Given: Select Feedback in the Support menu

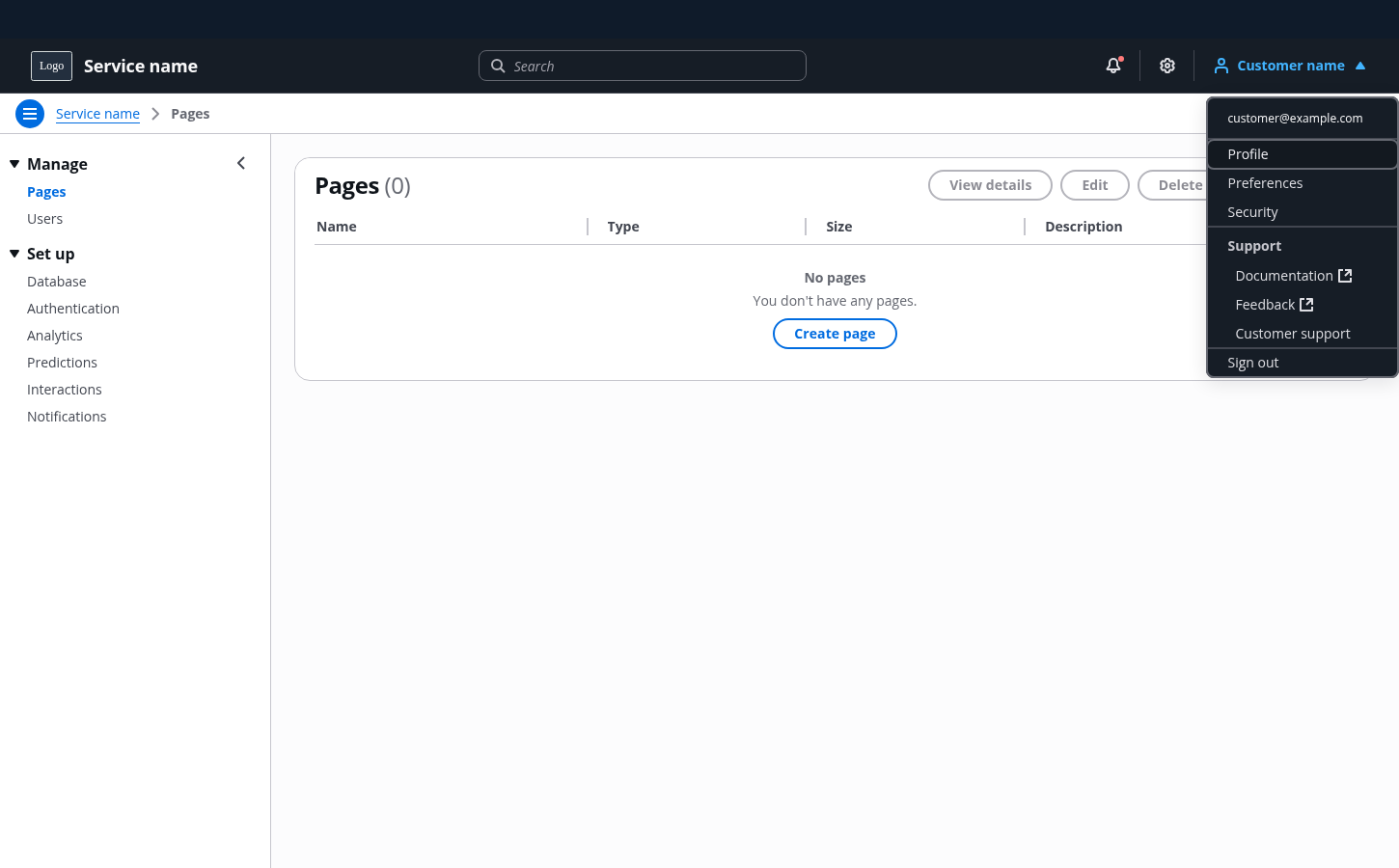Looking at the screenshot, I should tap(1303, 305).
